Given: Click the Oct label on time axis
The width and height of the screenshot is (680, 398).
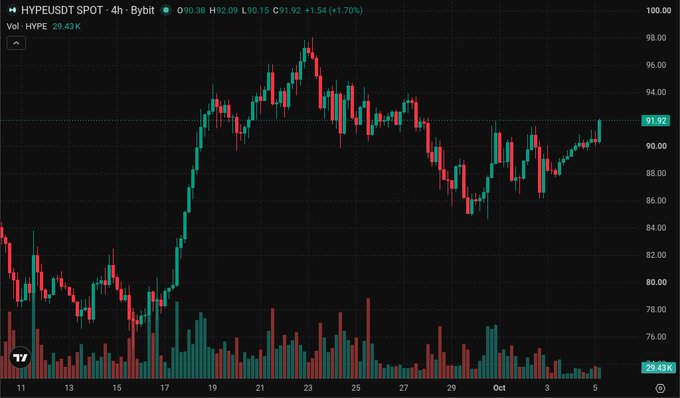Looking at the screenshot, I should 499,388.
